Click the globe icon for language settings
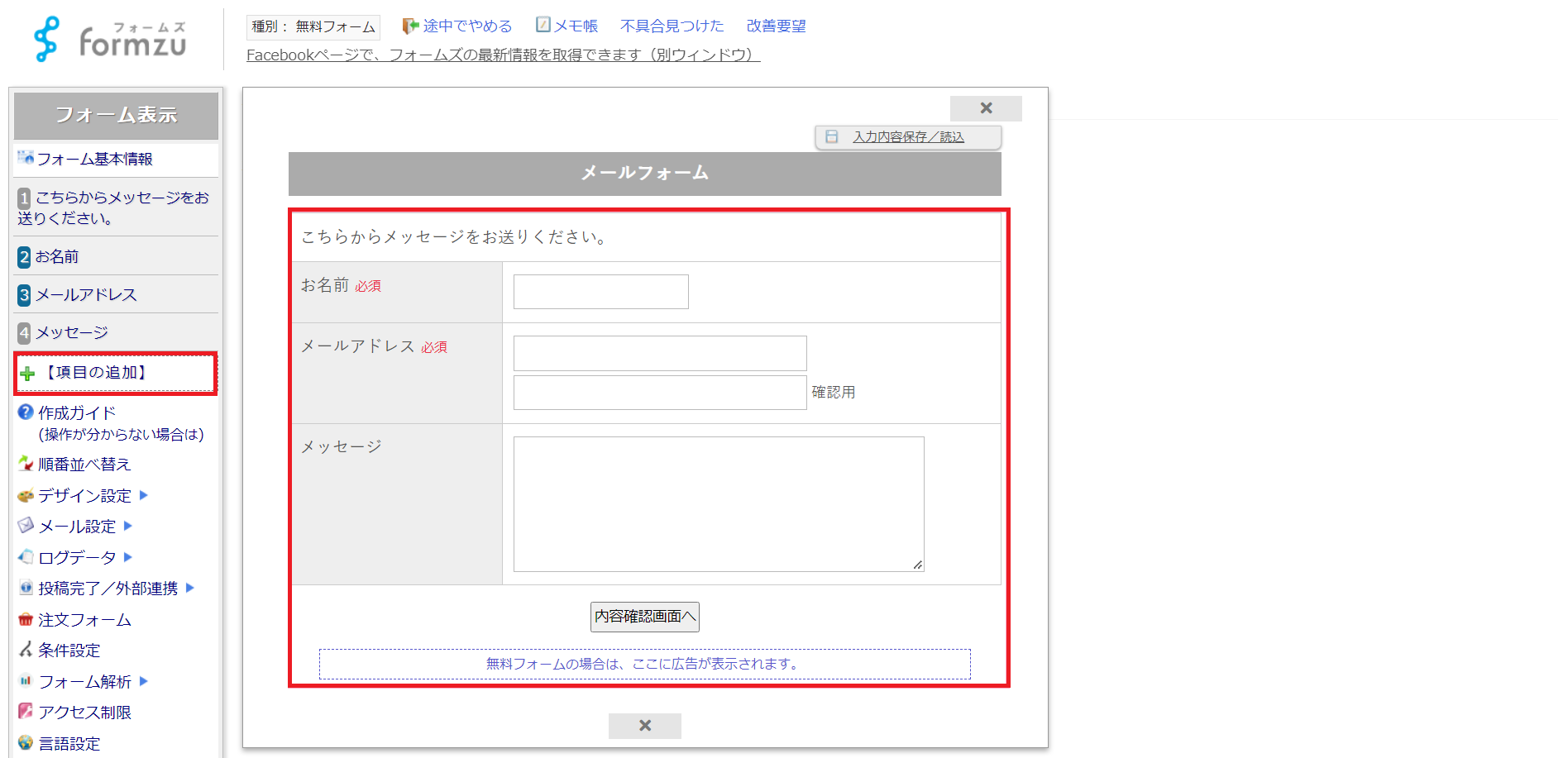Image resolution: width=1568 pixels, height=758 pixels. 26,742
